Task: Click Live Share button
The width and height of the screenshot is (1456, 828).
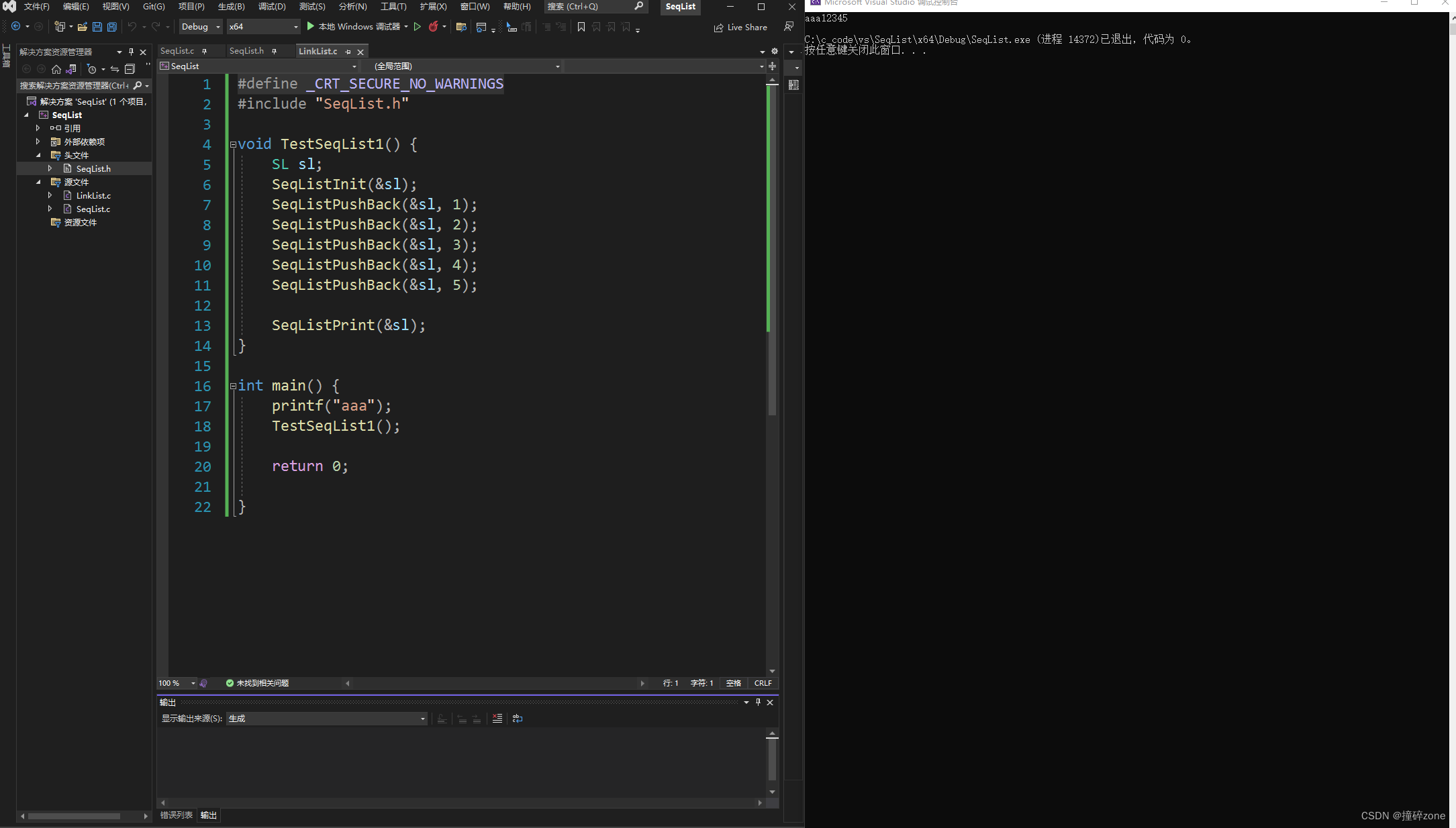Action: pyautogui.click(x=740, y=28)
